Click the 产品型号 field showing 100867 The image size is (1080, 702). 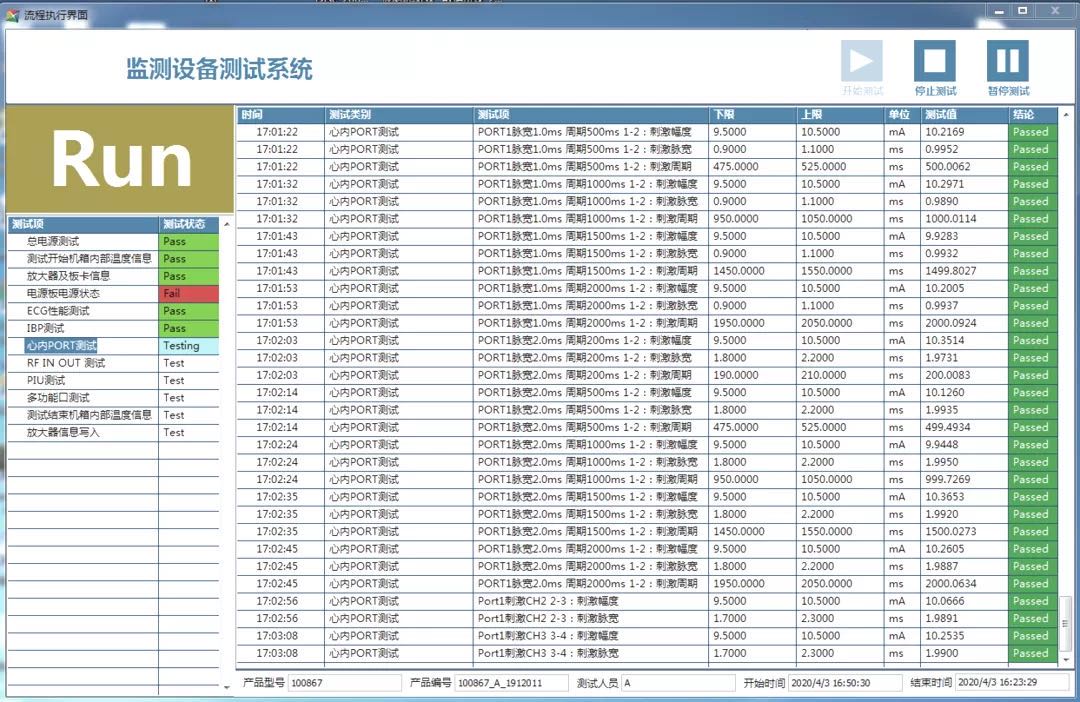(344, 683)
